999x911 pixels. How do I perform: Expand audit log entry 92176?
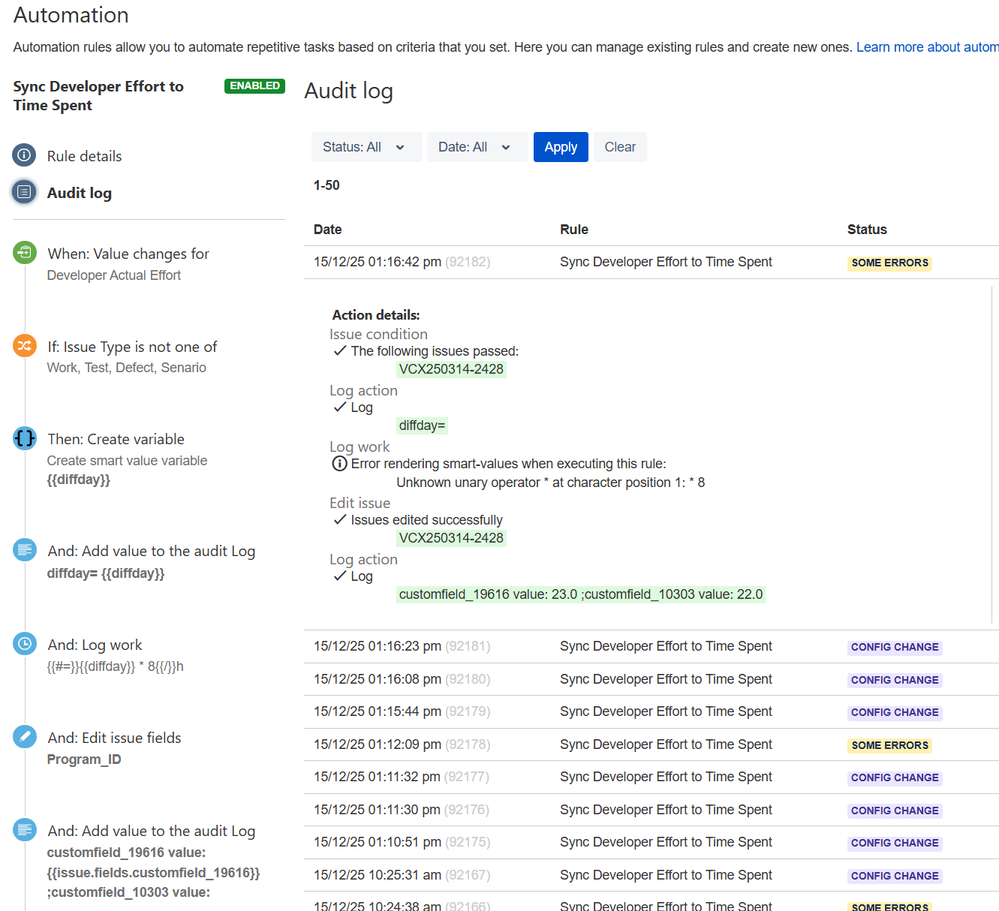(651, 810)
